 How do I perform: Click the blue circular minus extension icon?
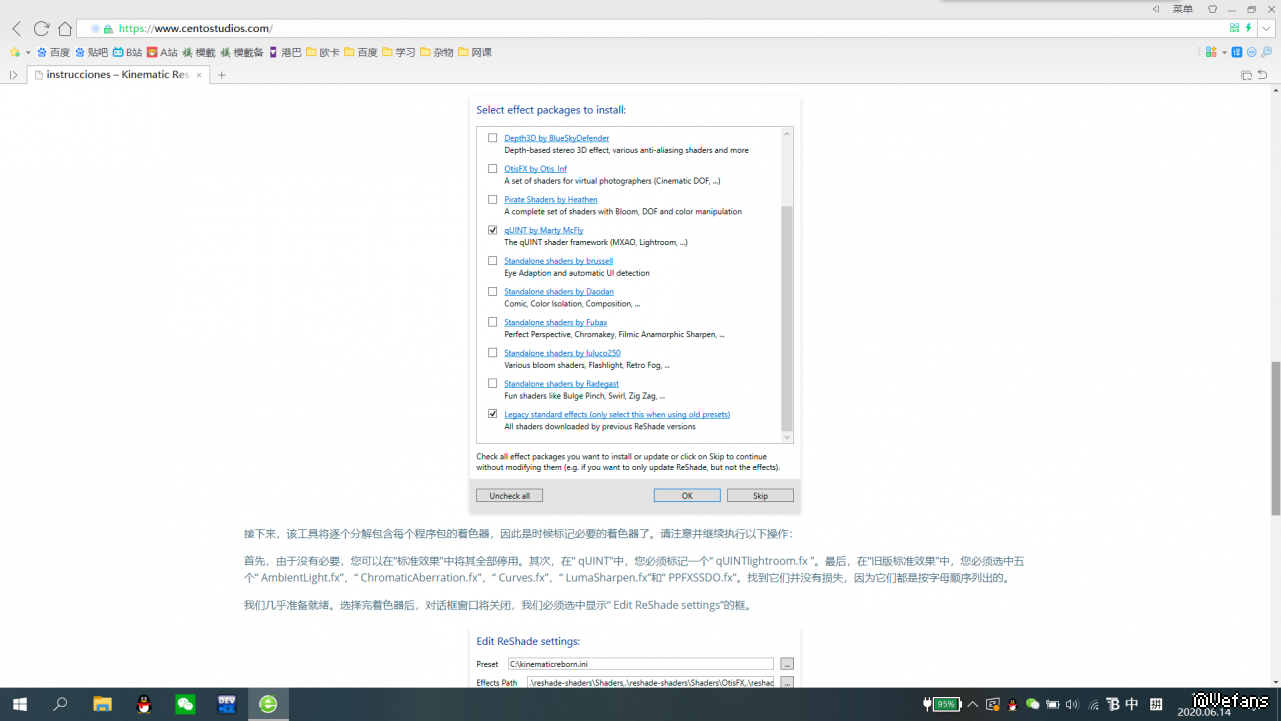click(x=1251, y=52)
